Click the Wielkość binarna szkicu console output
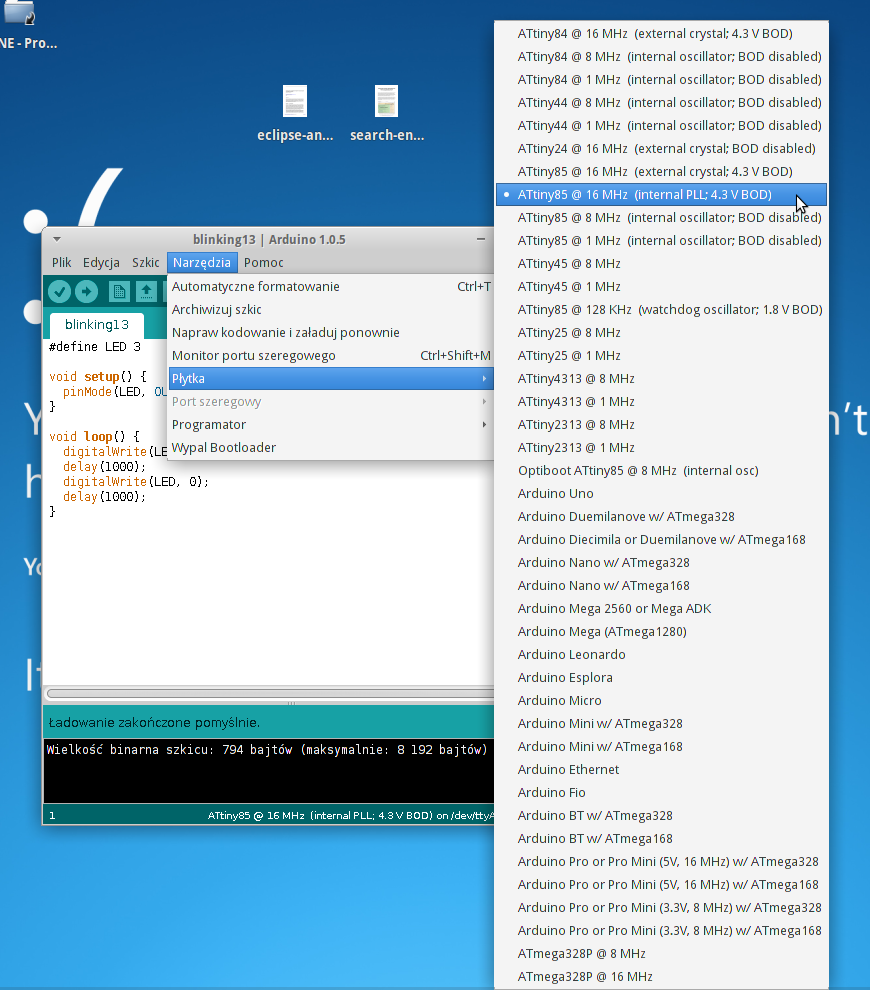Screen dimensions: 870x990 point(267,750)
